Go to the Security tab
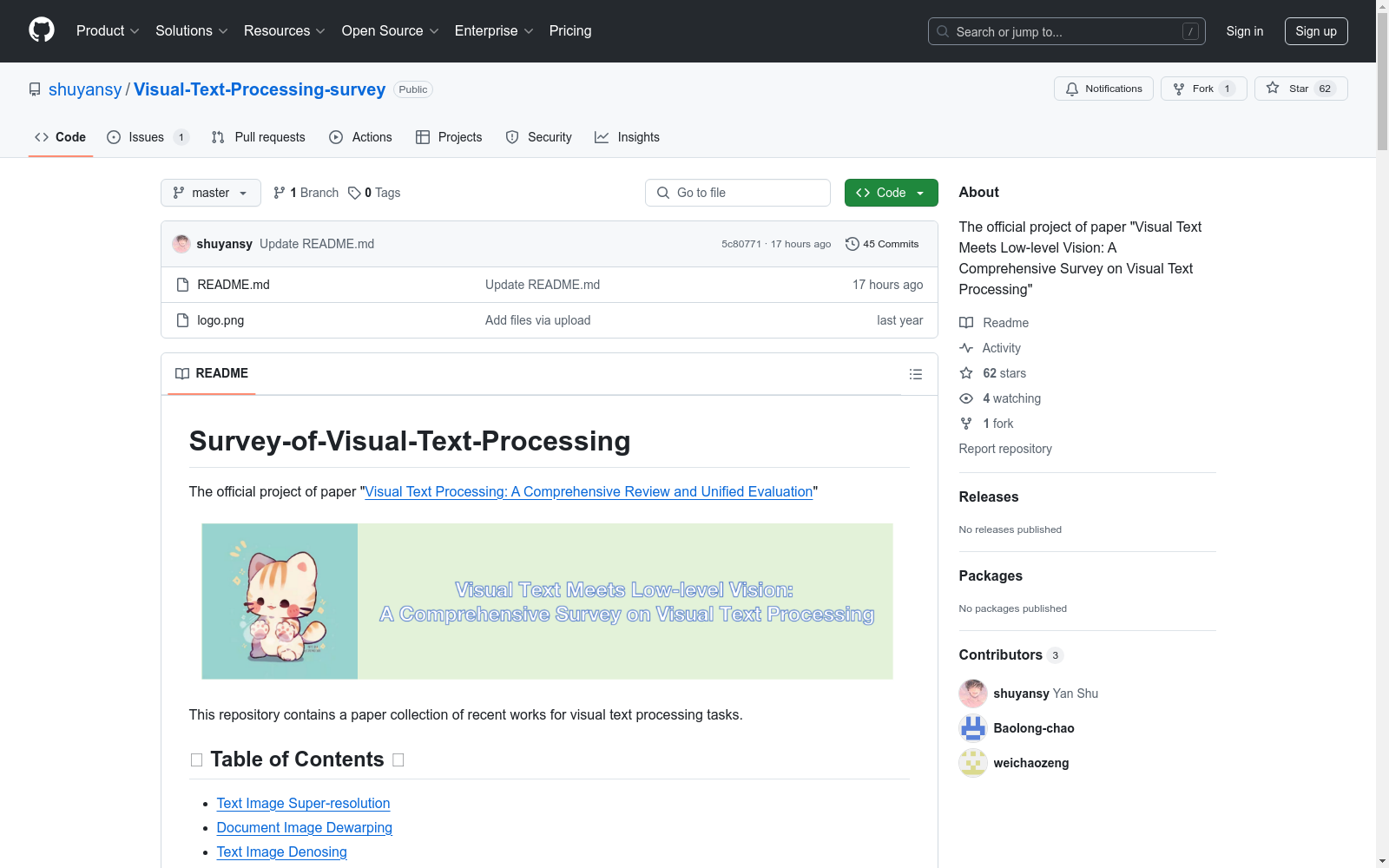 [x=539, y=137]
